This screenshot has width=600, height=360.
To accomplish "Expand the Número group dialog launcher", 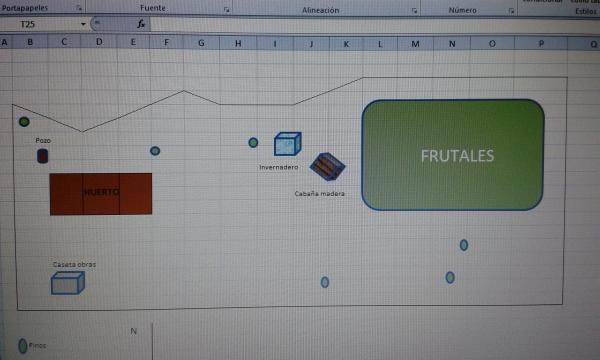I will 511,11.
